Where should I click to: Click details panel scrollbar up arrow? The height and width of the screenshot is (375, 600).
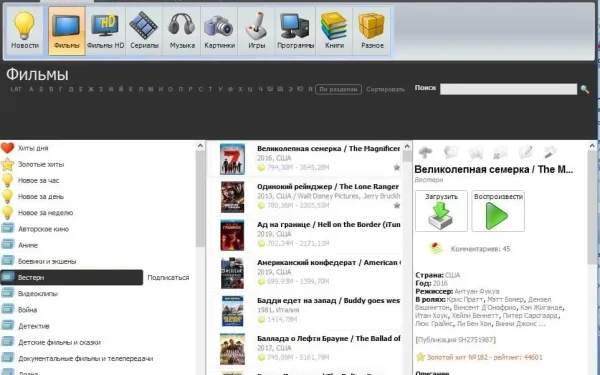(x=592, y=146)
